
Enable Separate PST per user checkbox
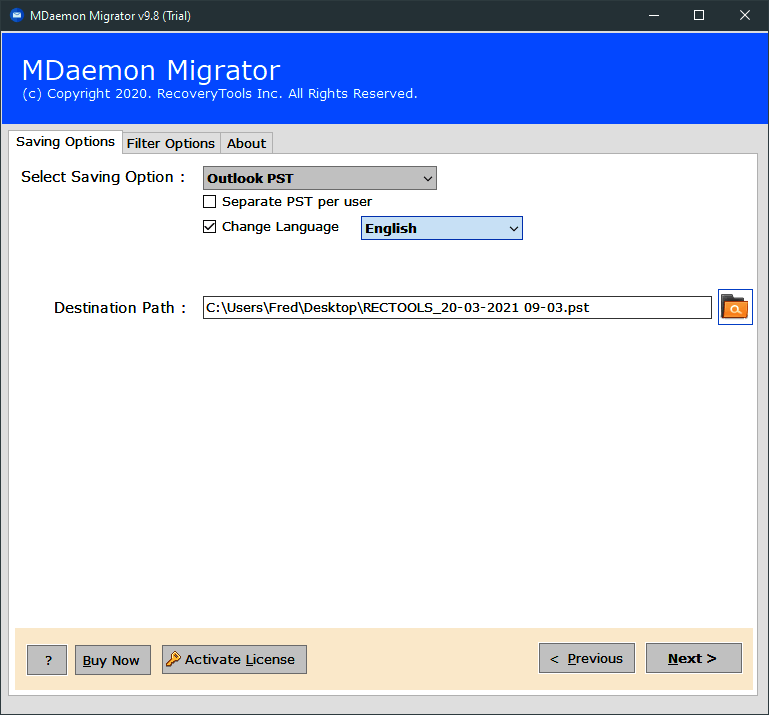click(x=210, y=202)
